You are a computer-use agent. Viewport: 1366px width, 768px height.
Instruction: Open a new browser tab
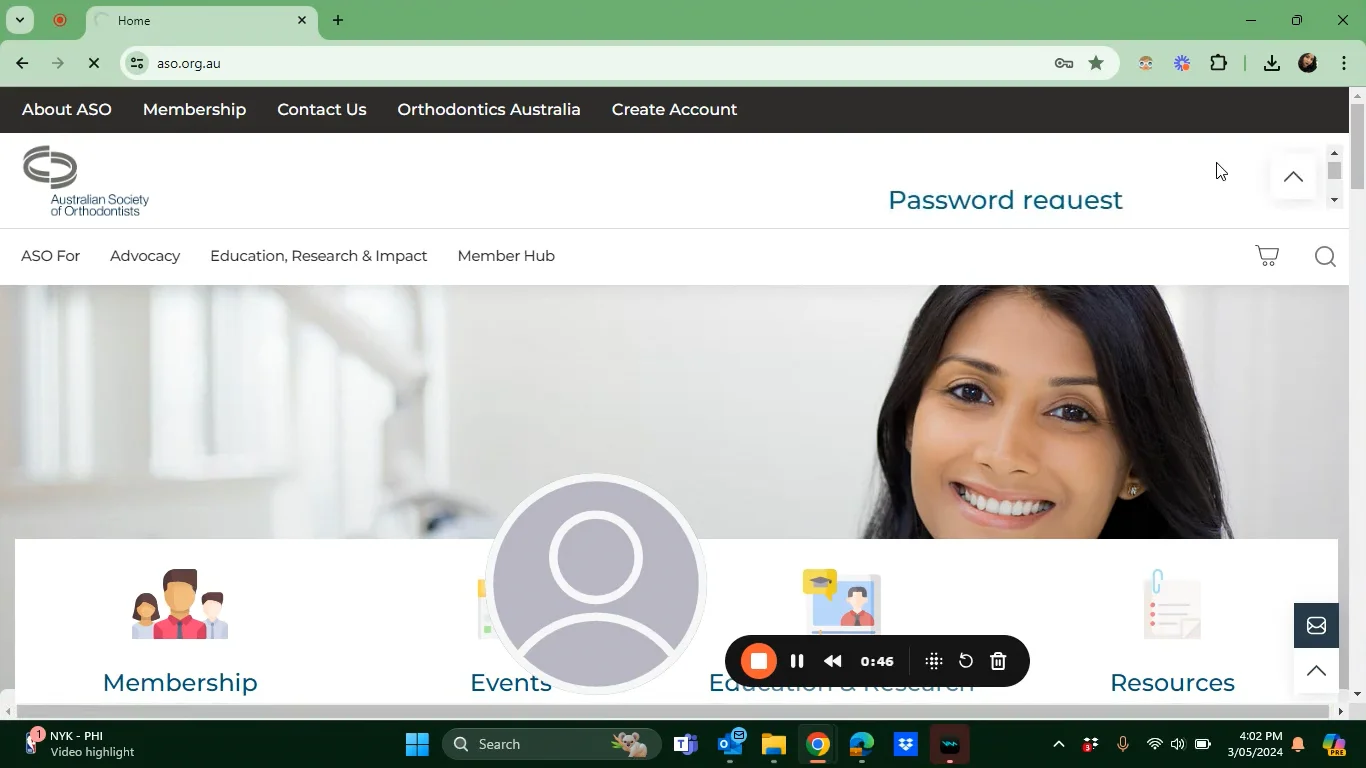338,20
